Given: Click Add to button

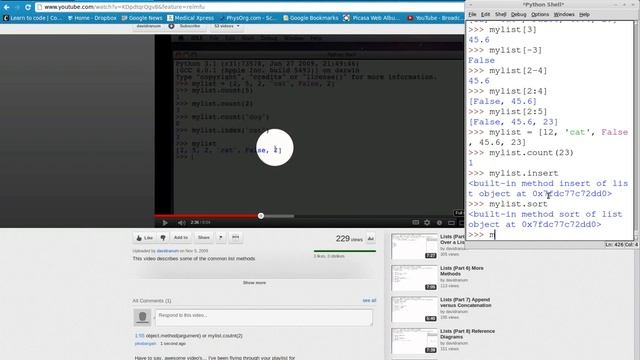Looking at the screenshot, I should pos(181,238).
